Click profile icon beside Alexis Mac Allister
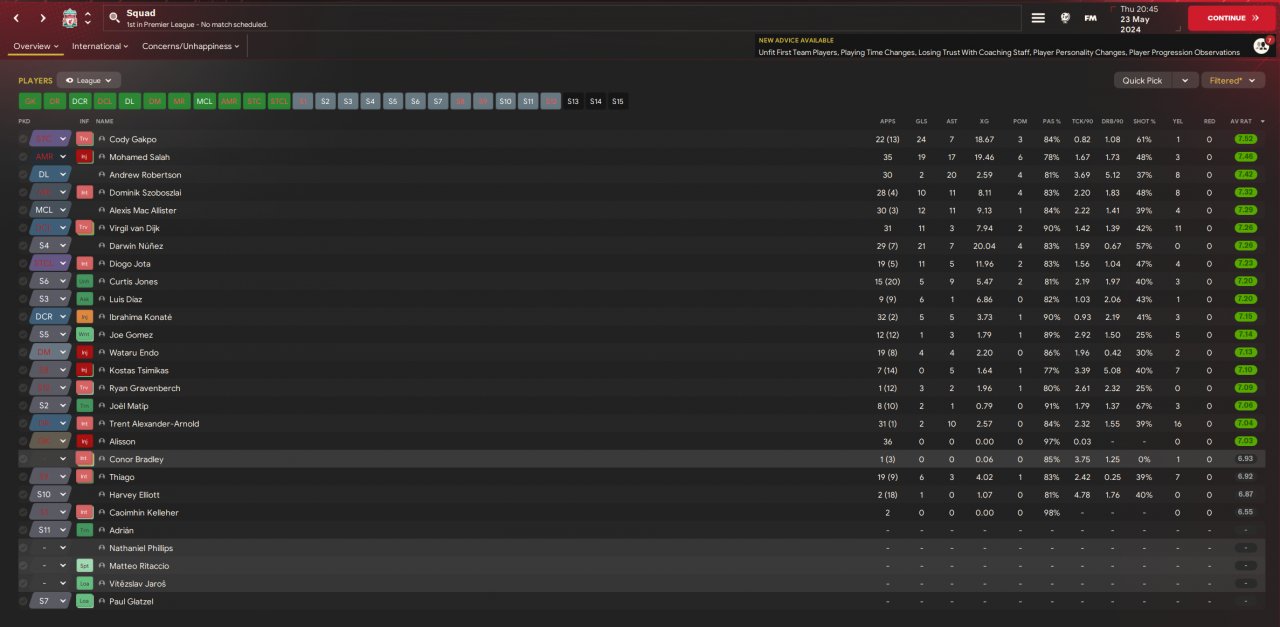This screenshot has height=627, width=1280. (x=102, y=210)
